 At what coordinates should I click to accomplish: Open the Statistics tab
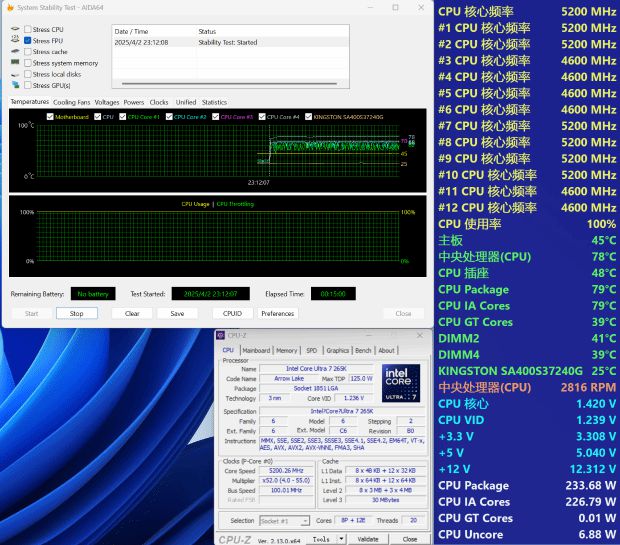(214, 102)
